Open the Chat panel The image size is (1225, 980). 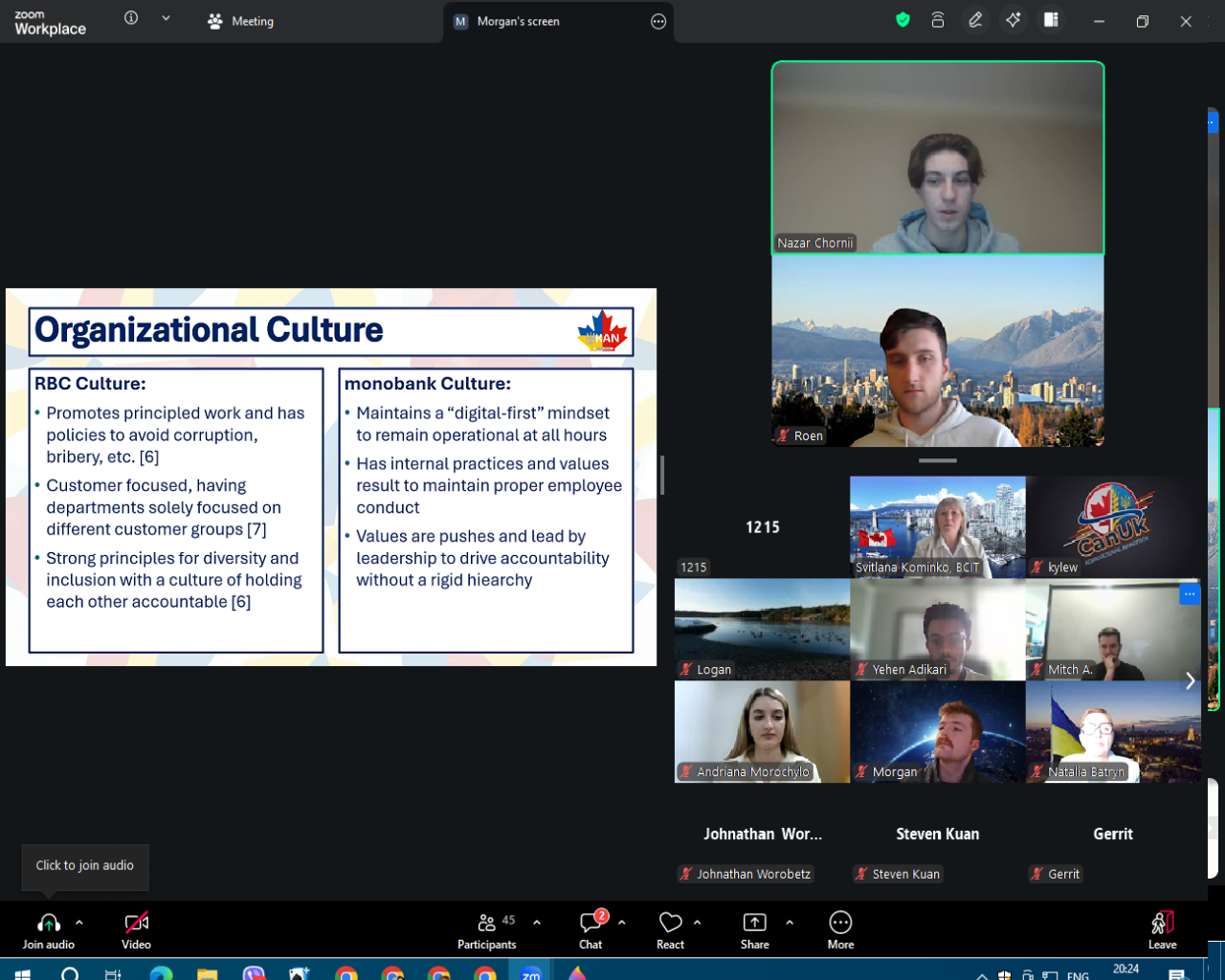coord(590,929)
